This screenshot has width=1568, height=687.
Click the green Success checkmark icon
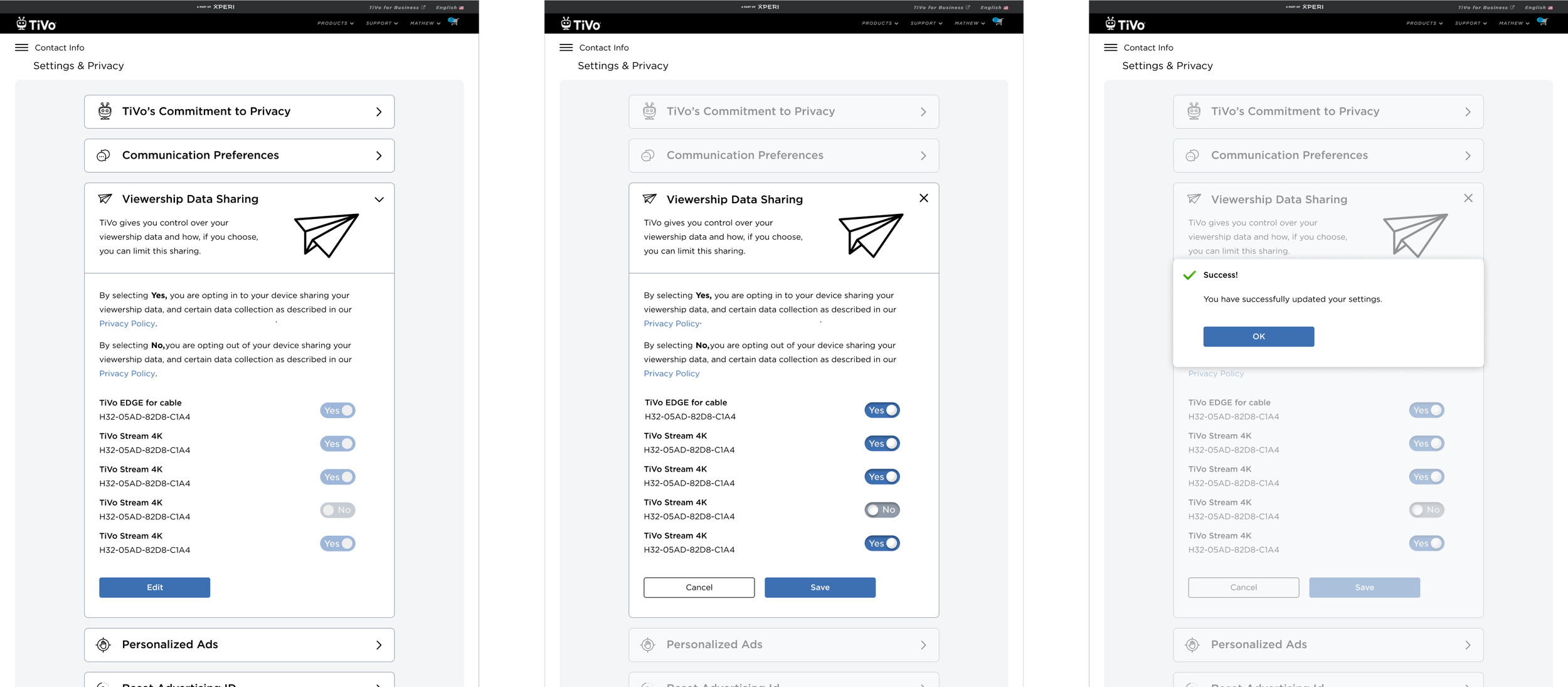coord(1189,275)
